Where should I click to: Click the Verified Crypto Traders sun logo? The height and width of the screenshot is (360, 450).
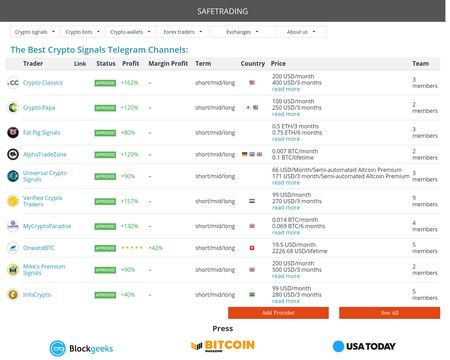click(13, 201)
